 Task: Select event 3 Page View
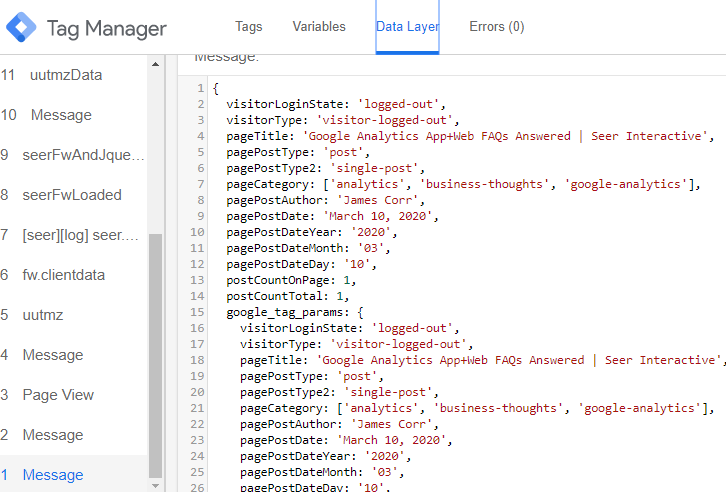point(58,395)
